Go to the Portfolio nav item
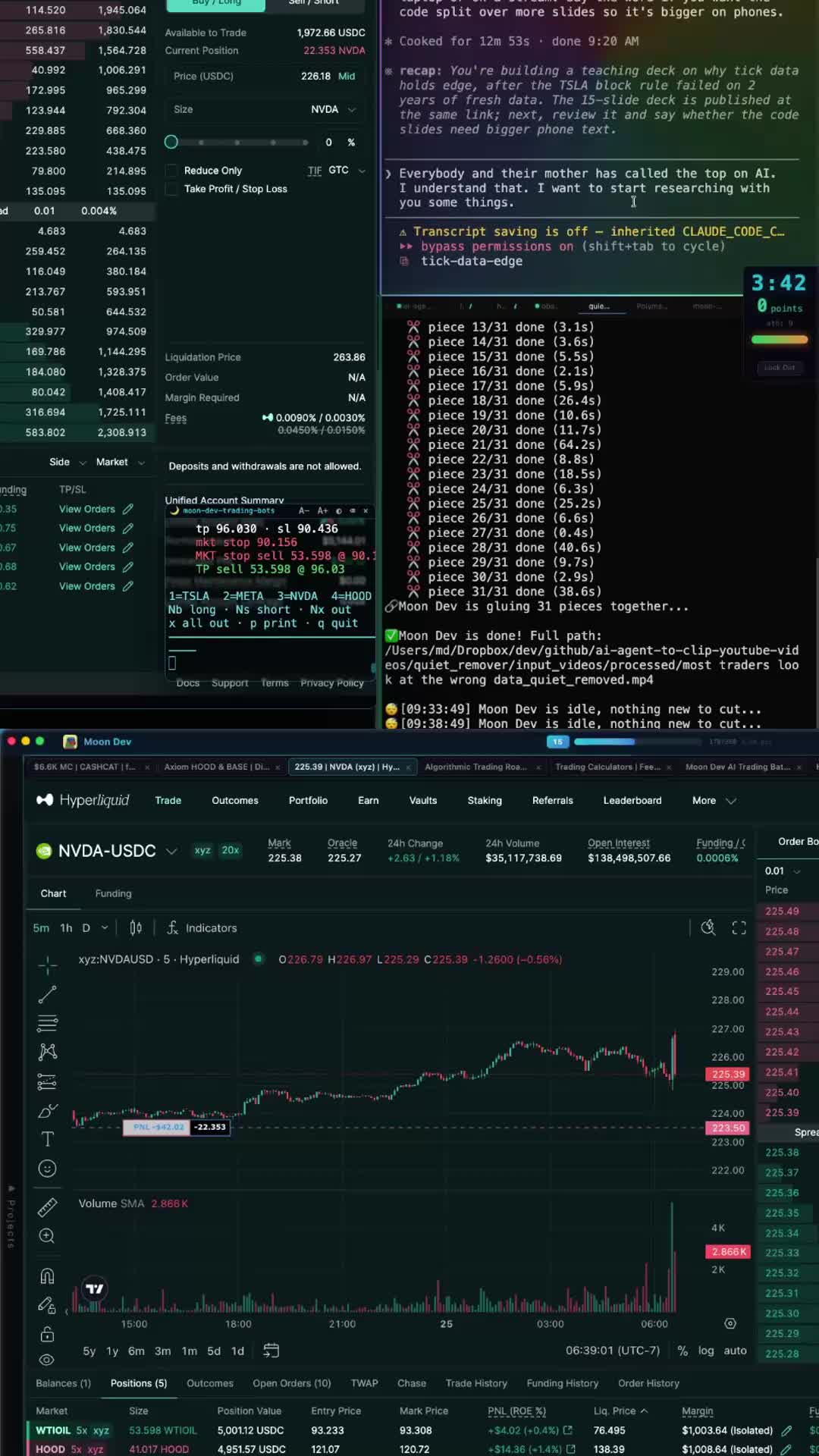This screenshot has width=819, height=1456. pos(308,800)
